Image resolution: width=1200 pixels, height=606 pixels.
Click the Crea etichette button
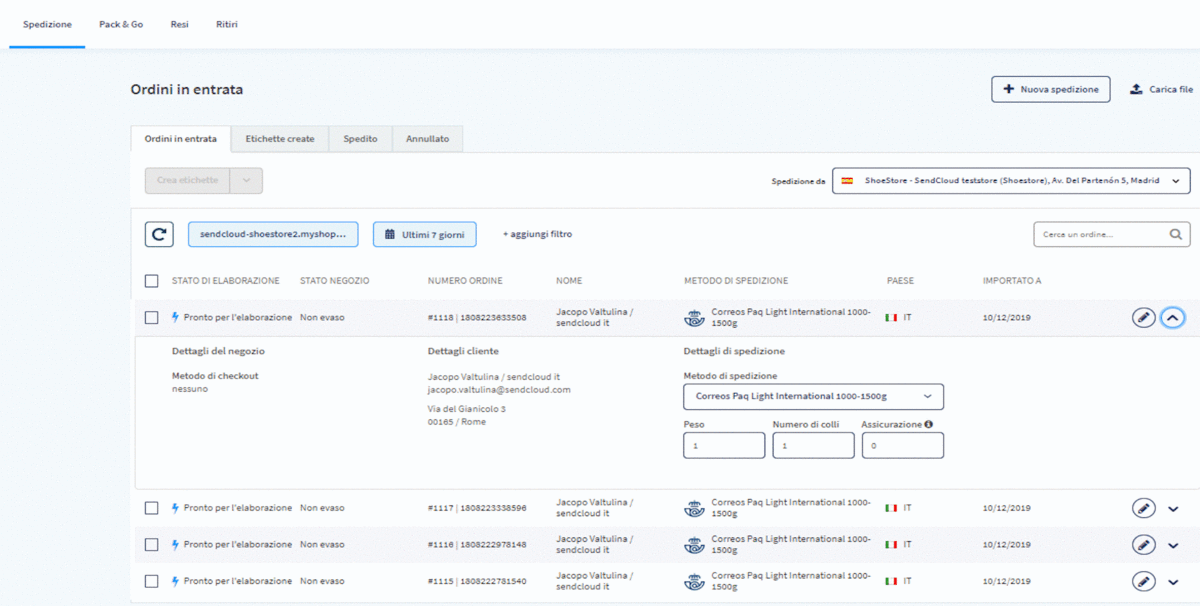click(188, 181)
